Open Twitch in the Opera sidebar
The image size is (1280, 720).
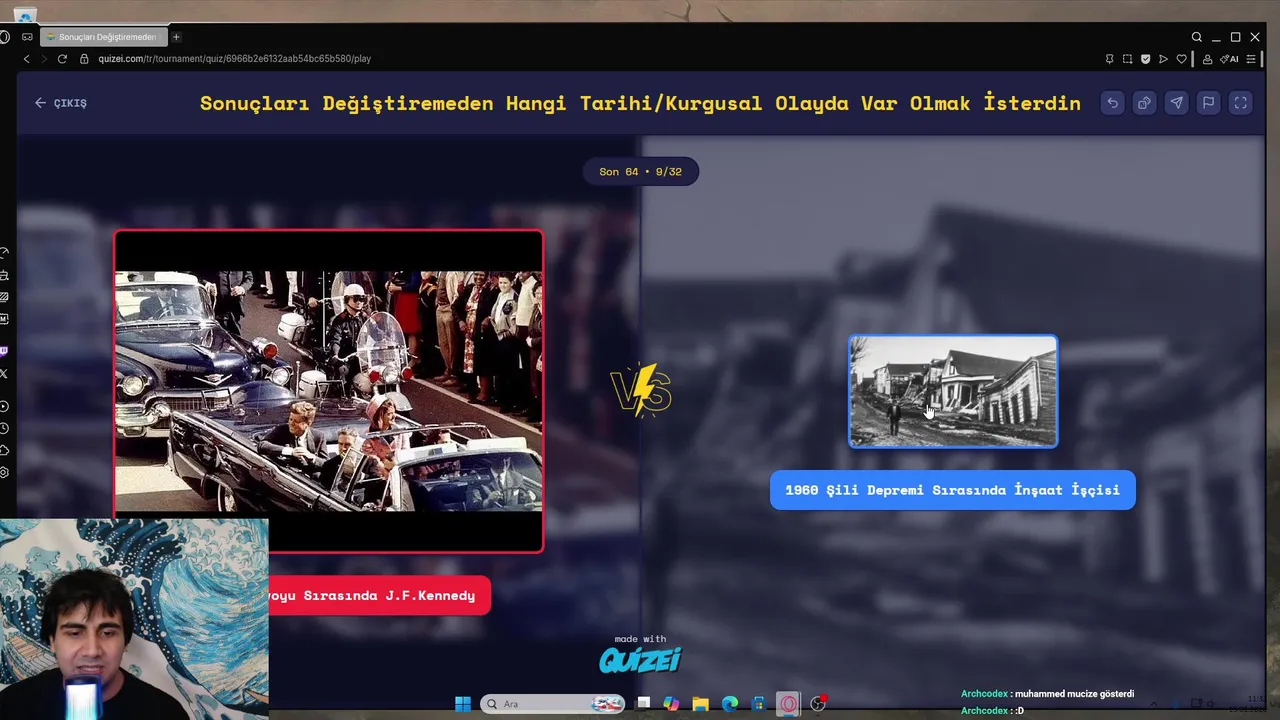[5, 351]
